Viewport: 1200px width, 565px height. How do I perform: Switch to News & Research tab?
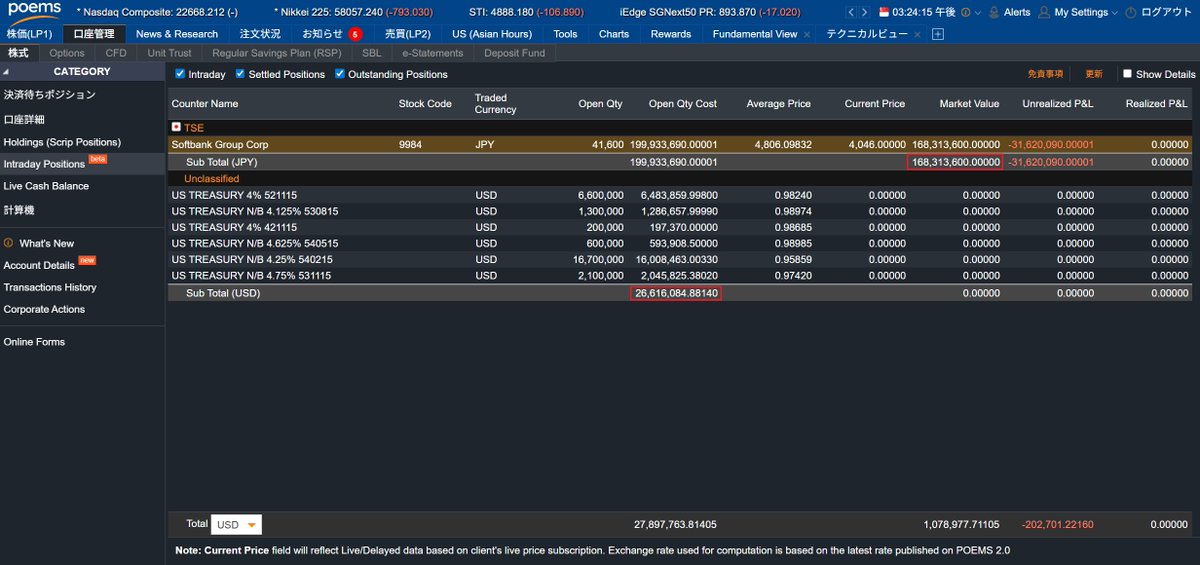pyautogui.click(x=177, y=34)
